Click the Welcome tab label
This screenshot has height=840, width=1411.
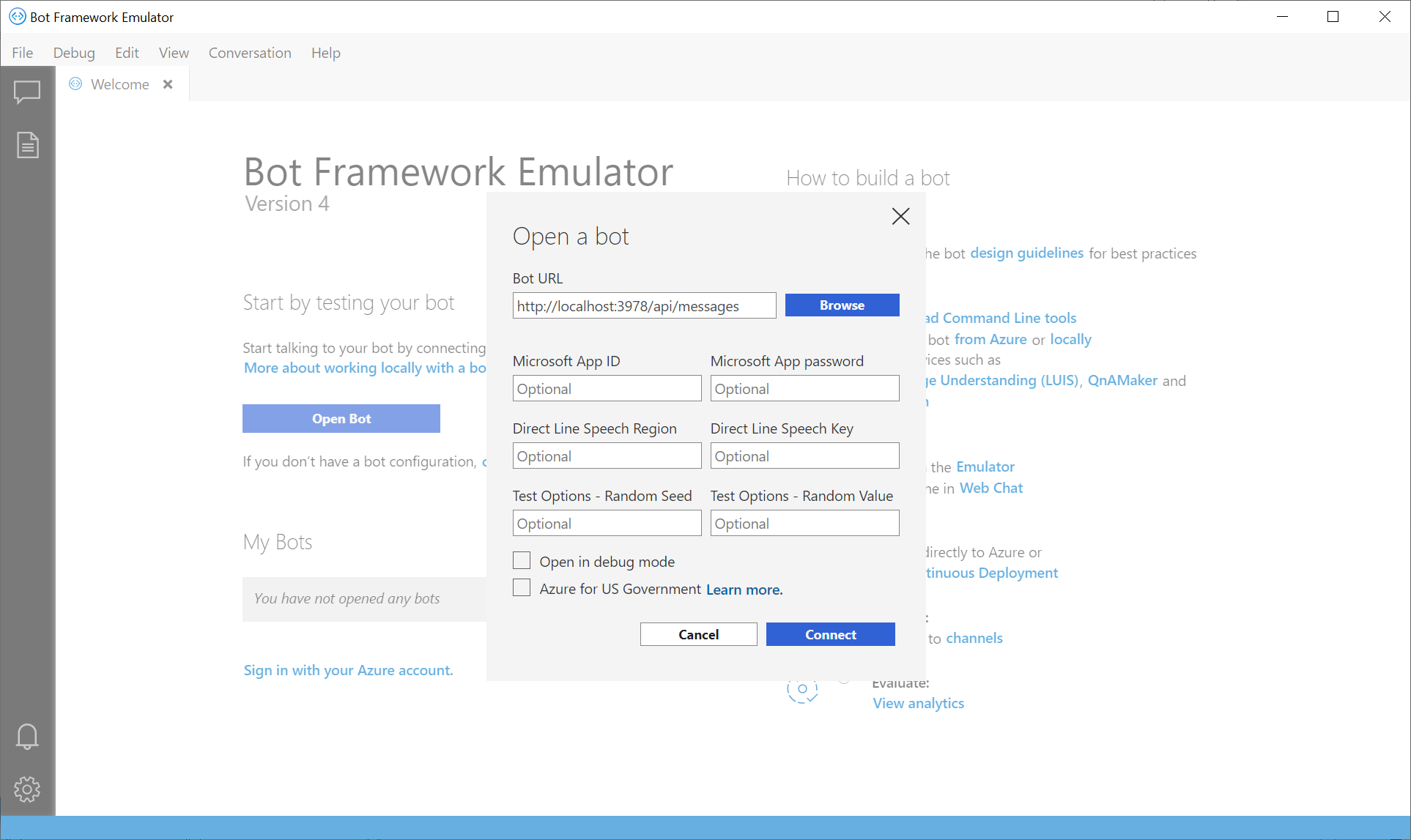click(119, 84)
